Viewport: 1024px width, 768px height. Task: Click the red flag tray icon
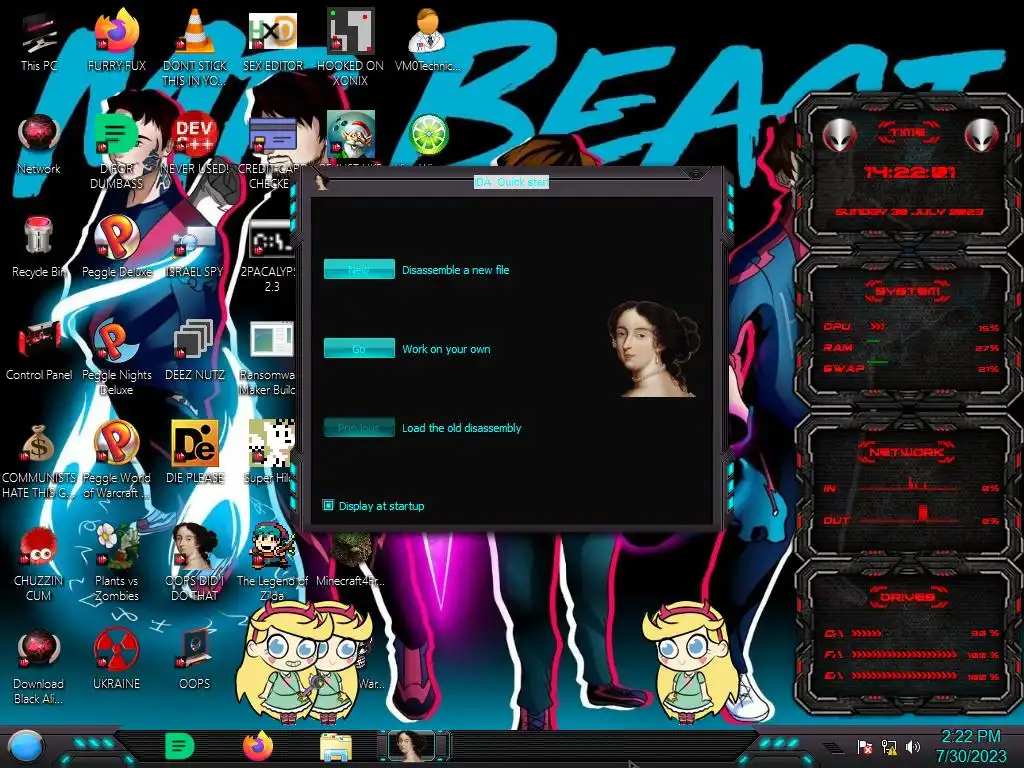865,746
